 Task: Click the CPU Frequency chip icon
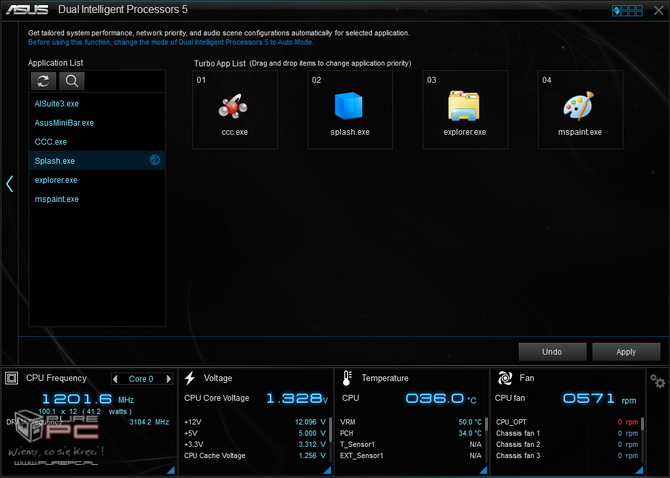coord(12,378)
